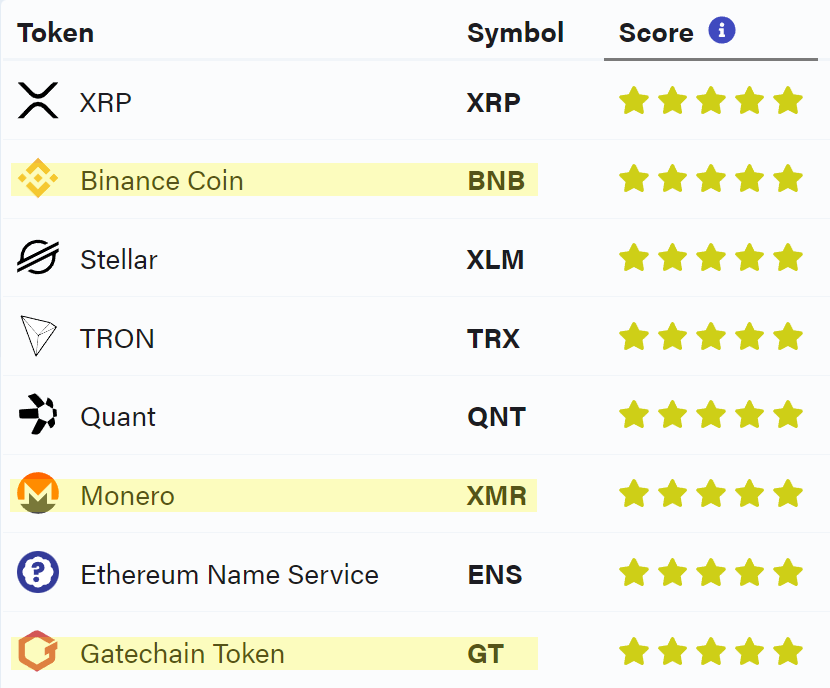Click the Stellar logo icon
Screen dimensions: 830x688
pyautogui.click(x=38, y=257)
